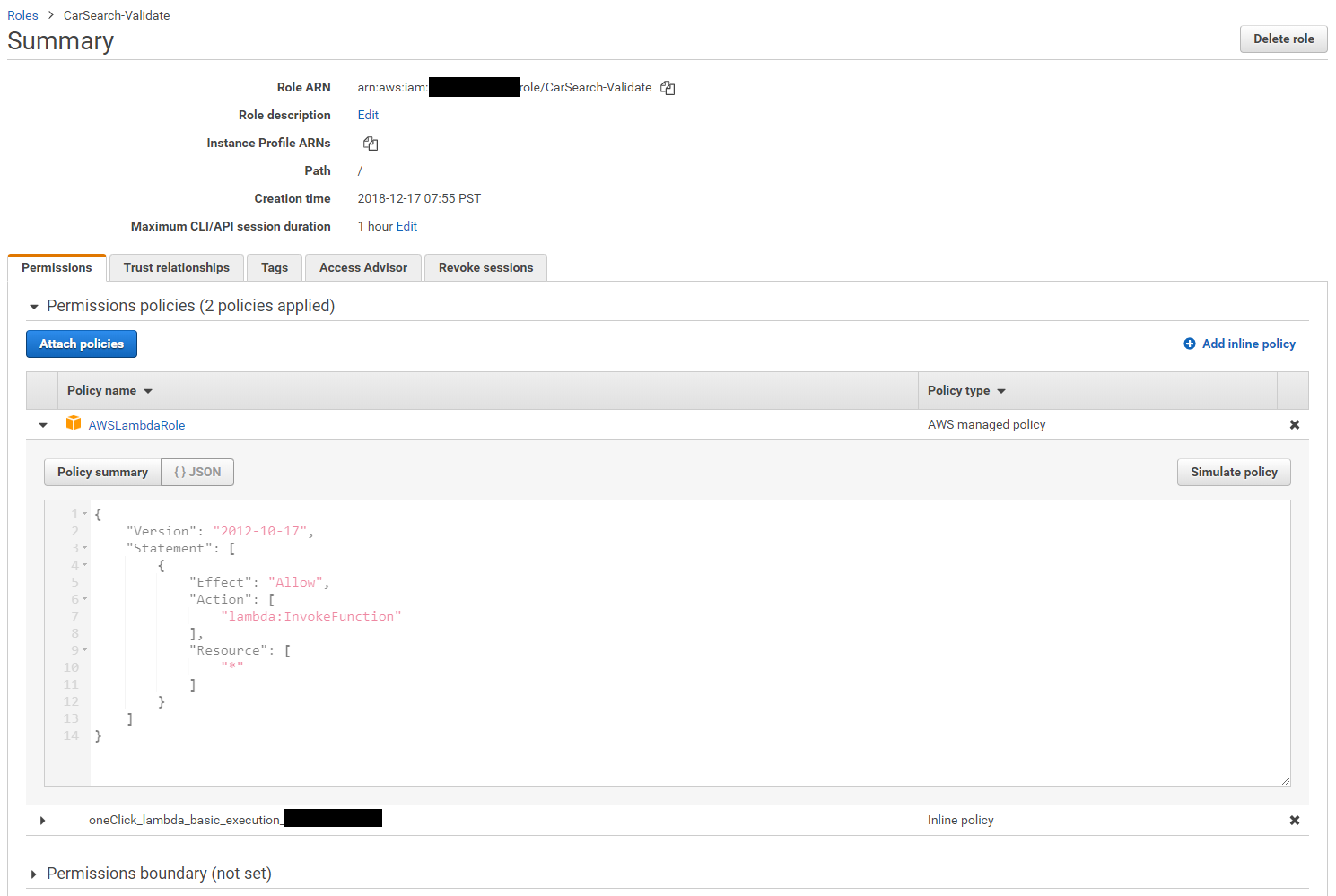Click the plus icon beside Add inline policy
The height and width of the screenshot is (896, 1336).
pos(1190,344)
